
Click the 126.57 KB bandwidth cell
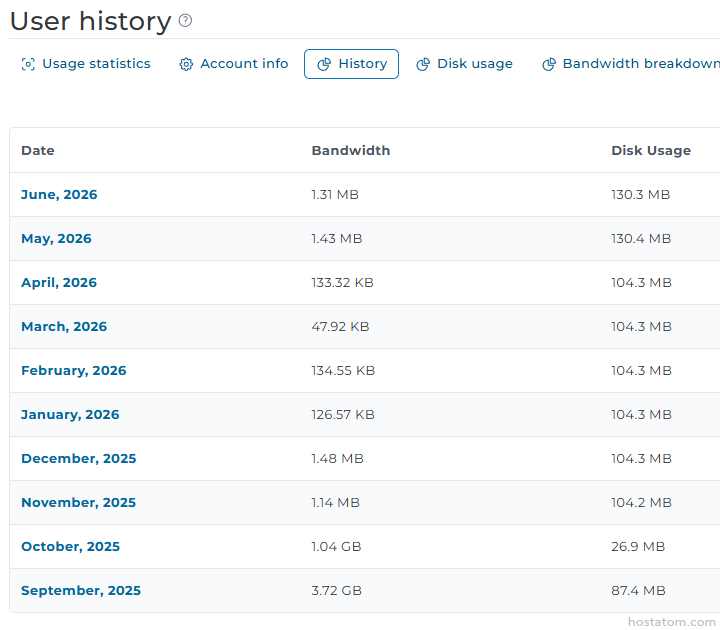(x=343, y=415)
